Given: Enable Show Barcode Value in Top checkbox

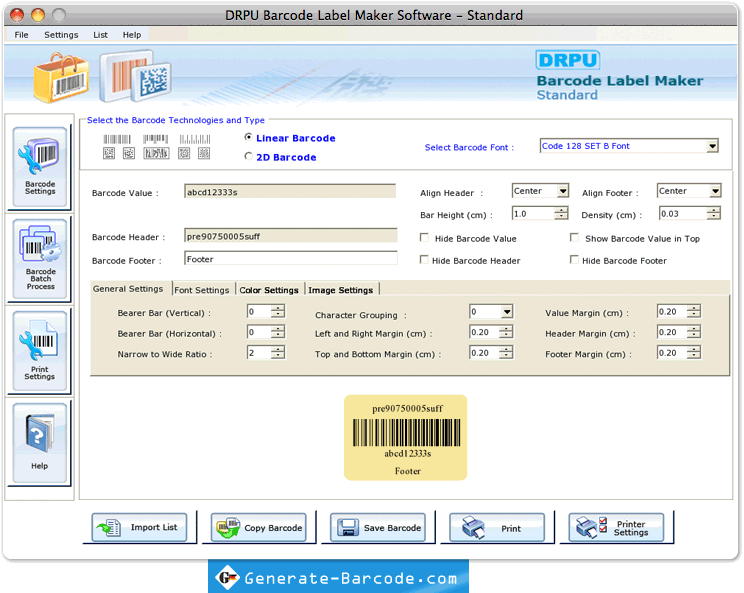Looking at the screenshot, I should pos(574,237).
